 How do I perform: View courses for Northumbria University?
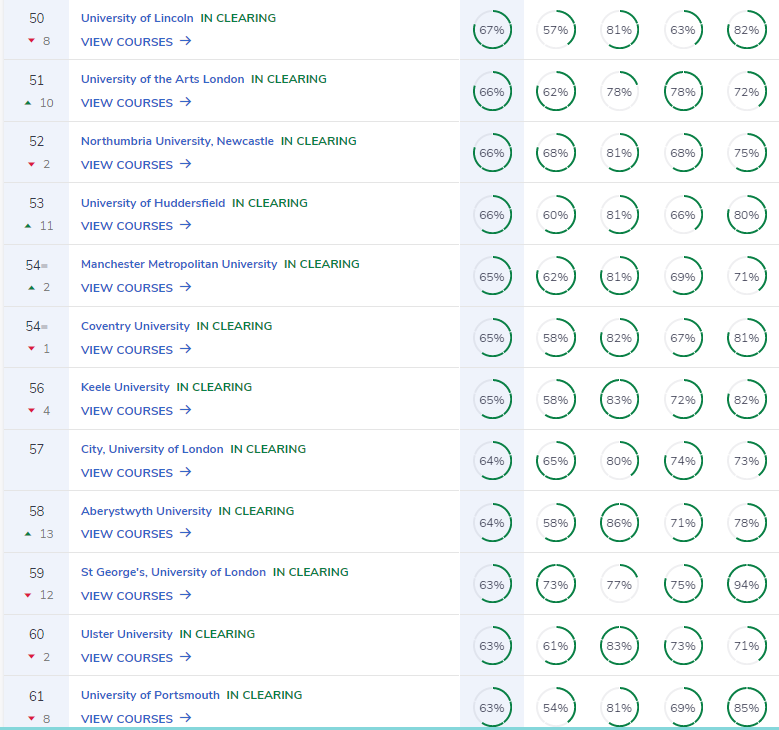[136, 164]
